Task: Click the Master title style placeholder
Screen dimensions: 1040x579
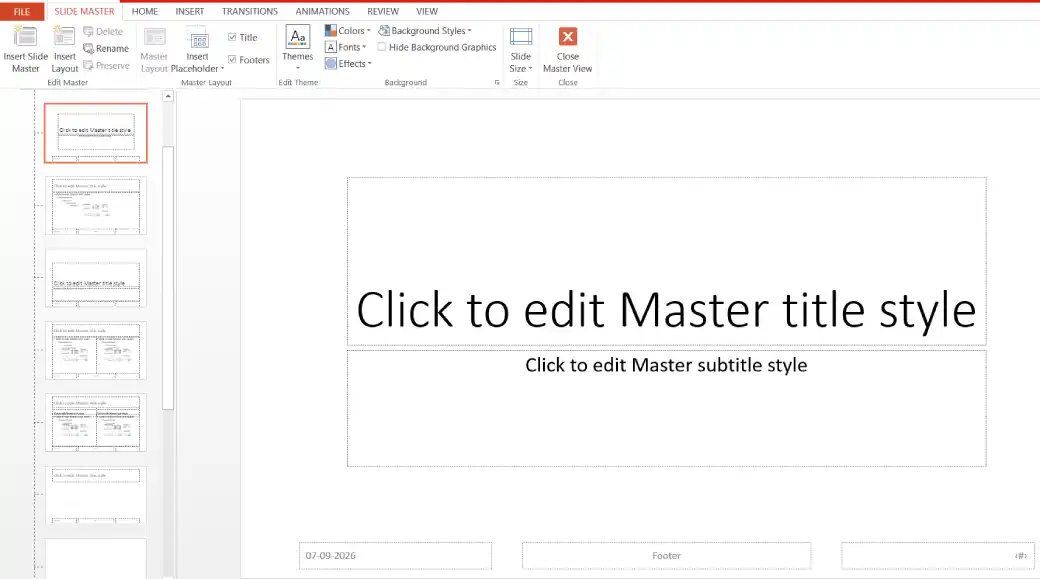Action: 667,261
